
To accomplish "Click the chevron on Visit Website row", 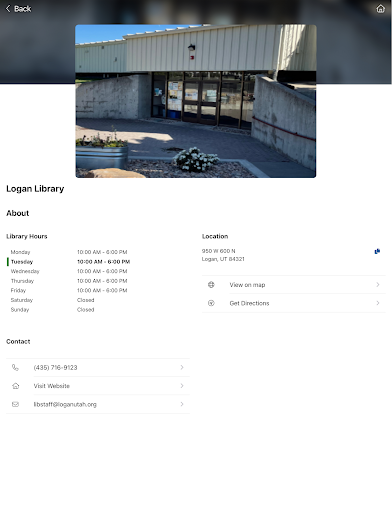I will 182,386.
